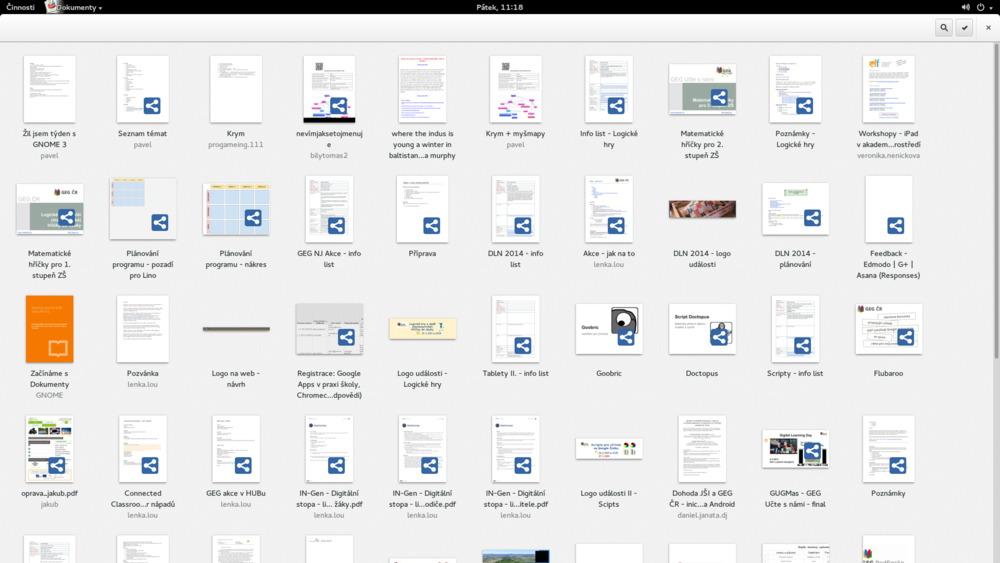Open the power system menu
This screenshot has height=563, width=1000.
[x=984, y=7]
